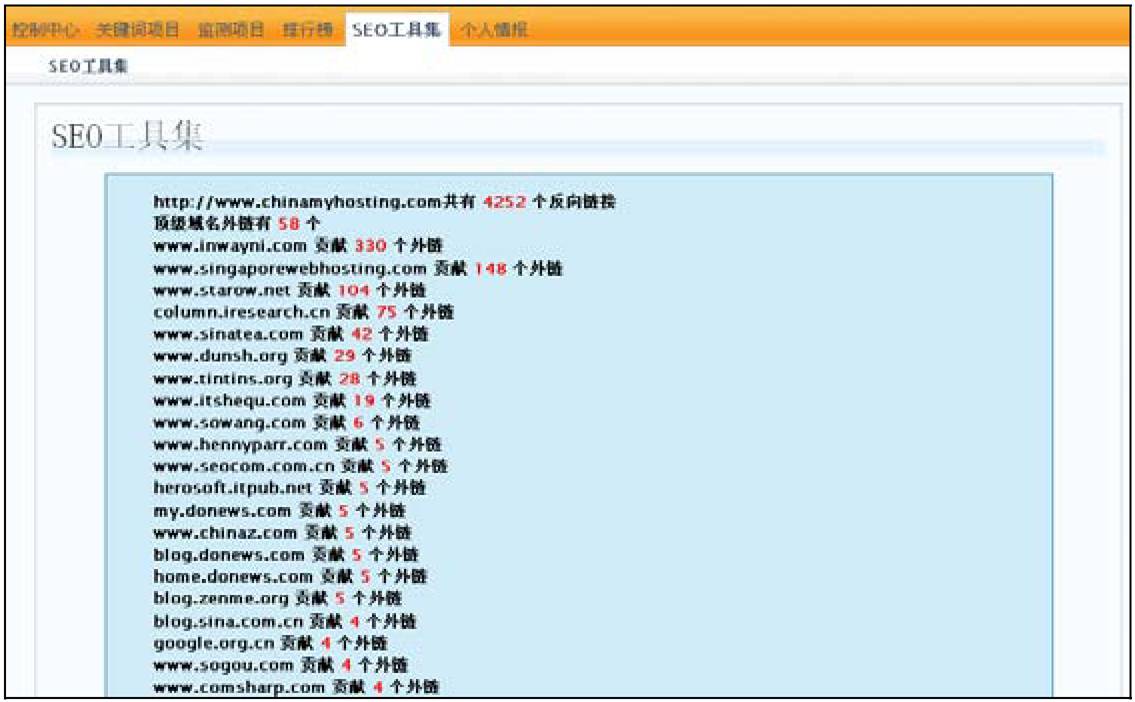Viewport: 1135px width, 702px height.
Task: Switch to the 关键词项目 tab
Action: tap(138, 30)
